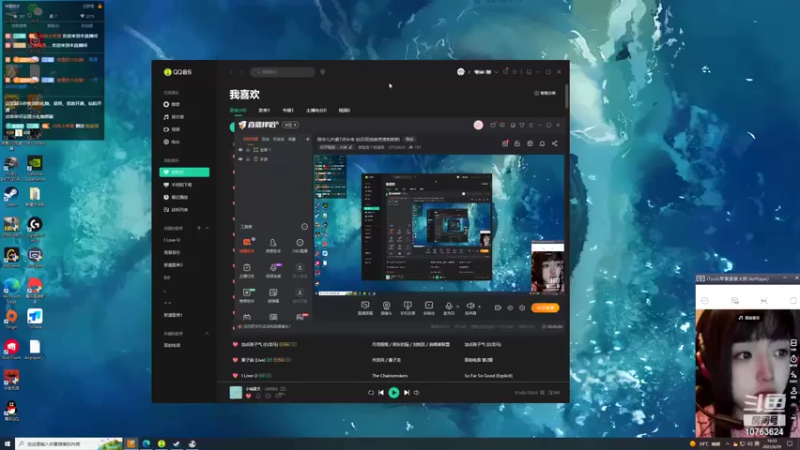Toggle heart on now-playing song
This screenshot has width=800, height=450.
[x=248, y=396]
